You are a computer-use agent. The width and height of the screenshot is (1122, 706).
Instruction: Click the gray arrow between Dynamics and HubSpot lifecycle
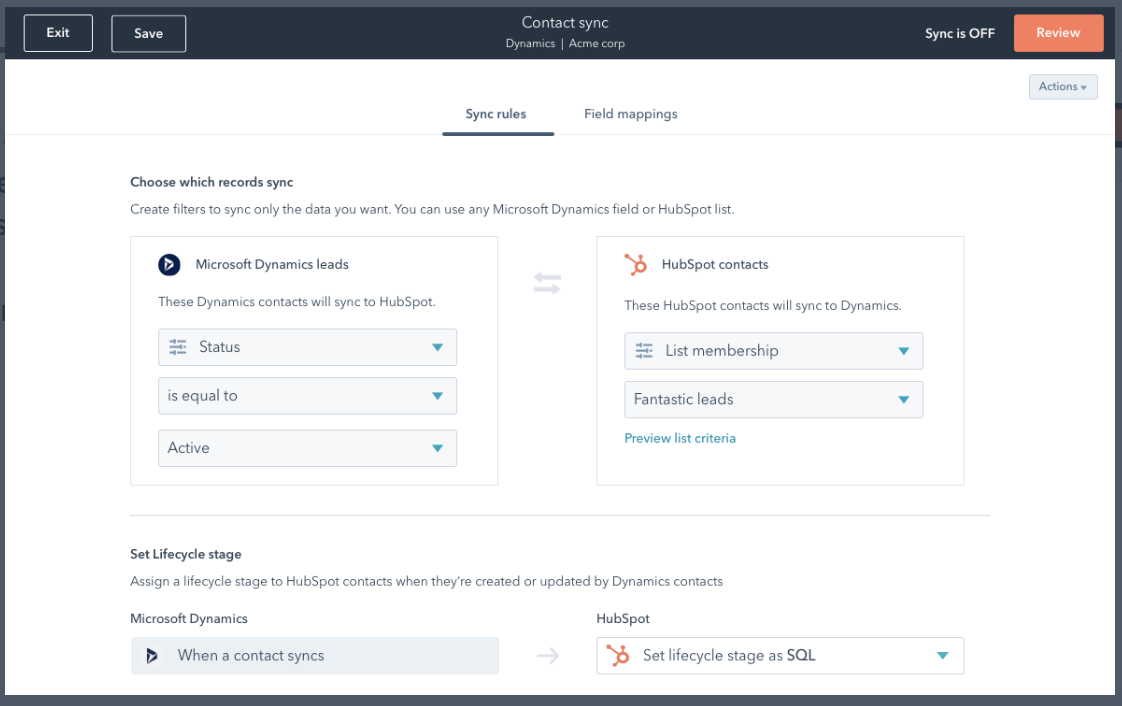pos(546,655)
